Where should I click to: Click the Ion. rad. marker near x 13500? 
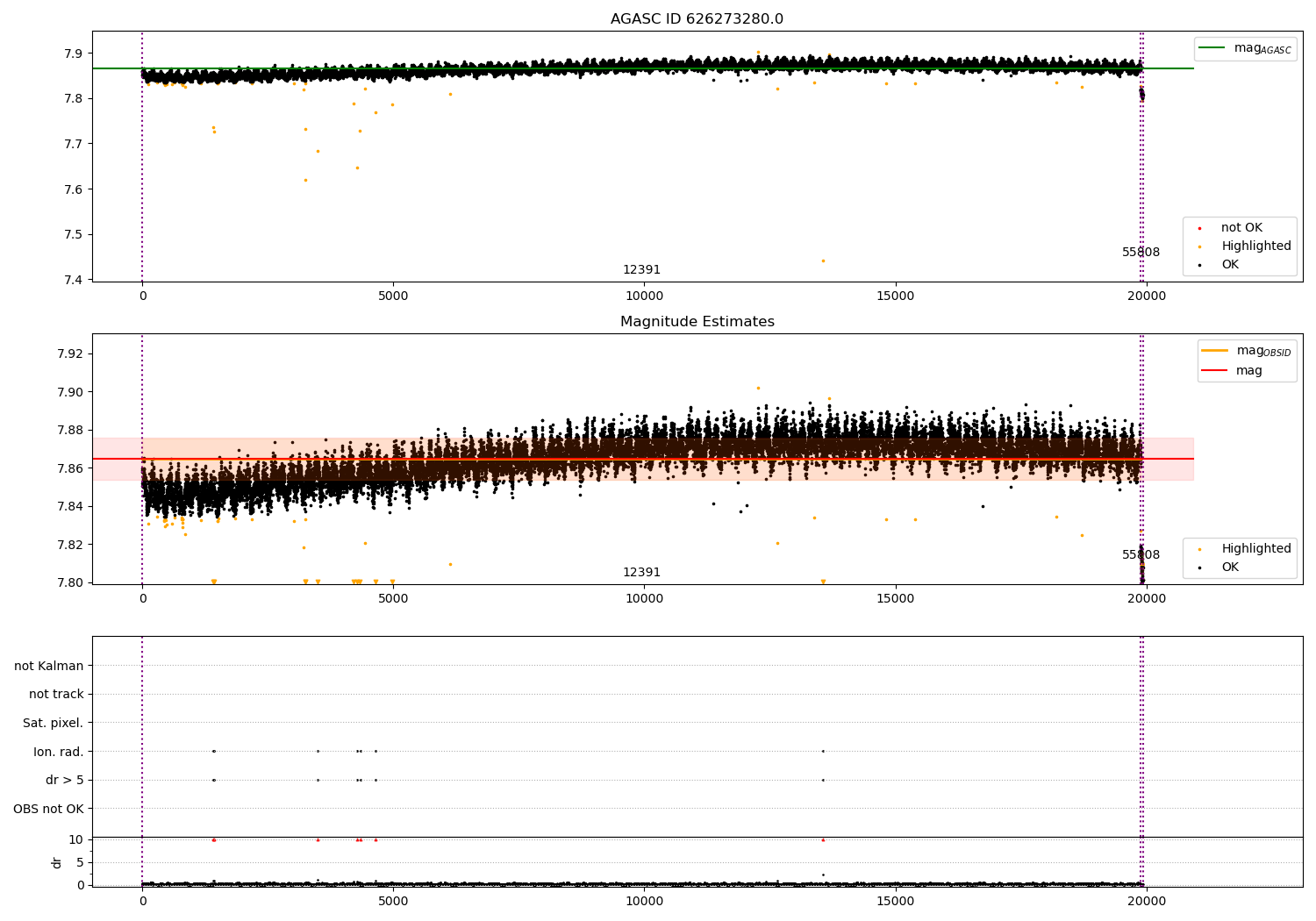click(823, 751)
